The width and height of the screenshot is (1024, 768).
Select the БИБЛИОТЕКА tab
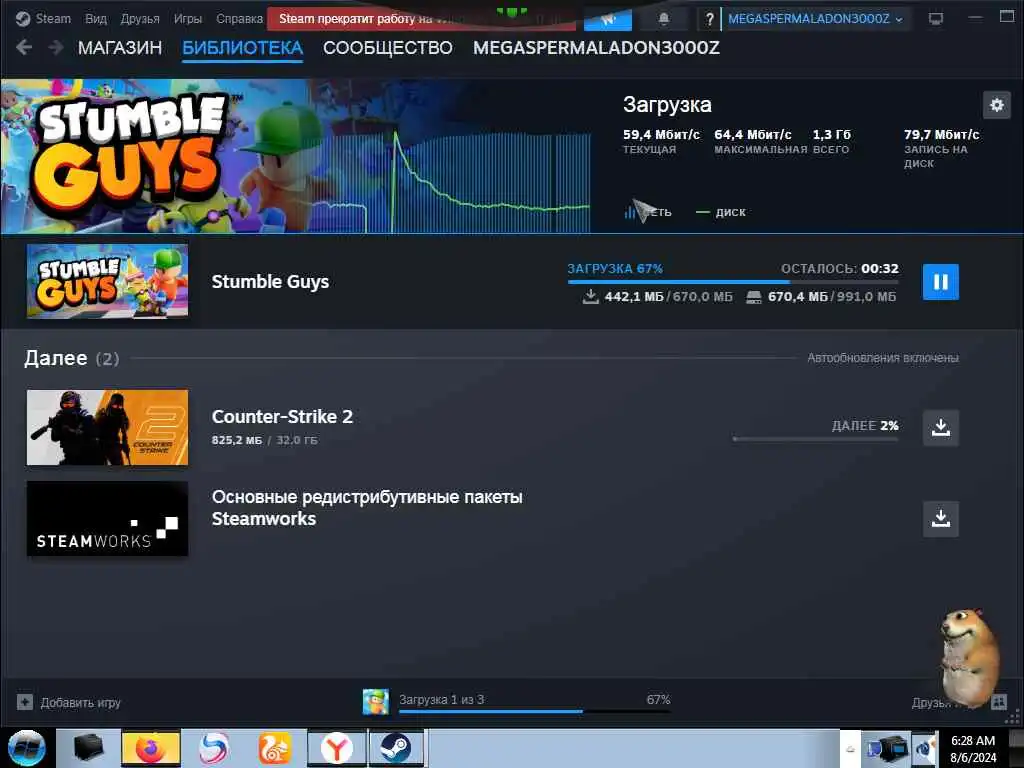(x=242, y=48)
